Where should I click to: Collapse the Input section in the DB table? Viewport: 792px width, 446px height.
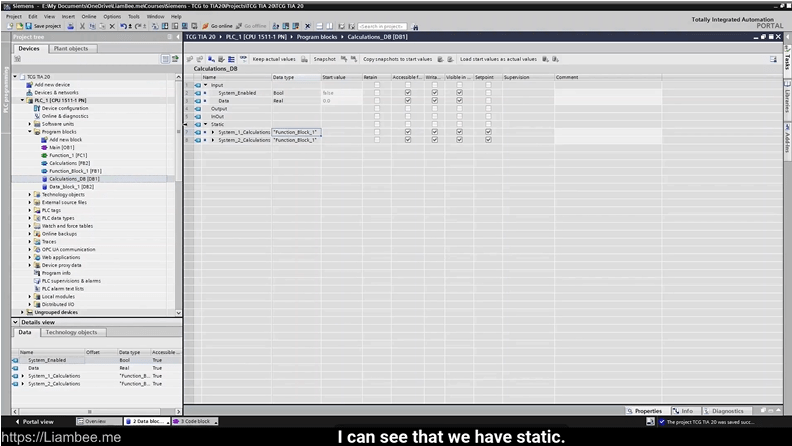[205, 85]
